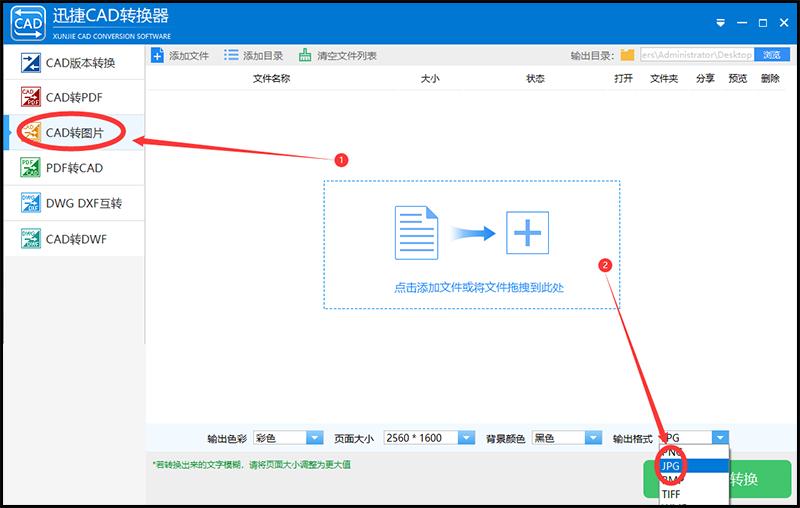Click the 点击添加文件或将文件拖拽到此处 link
800x508 pixels.
coord(479,288)
